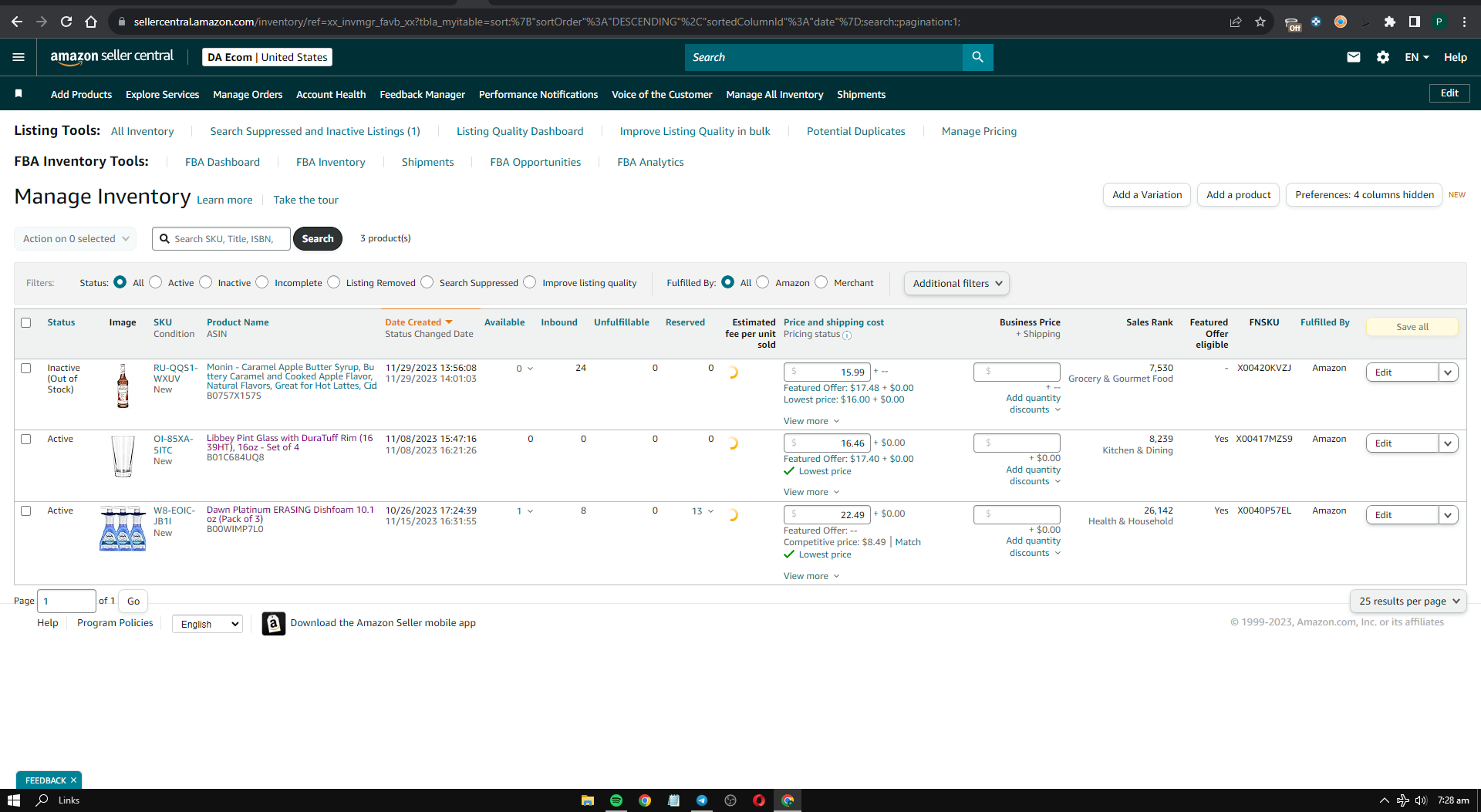Open the FBA Dashboard link
The width and height of the screenshot is (1481, 812).
pyautogui.click(x=222, y=162)
